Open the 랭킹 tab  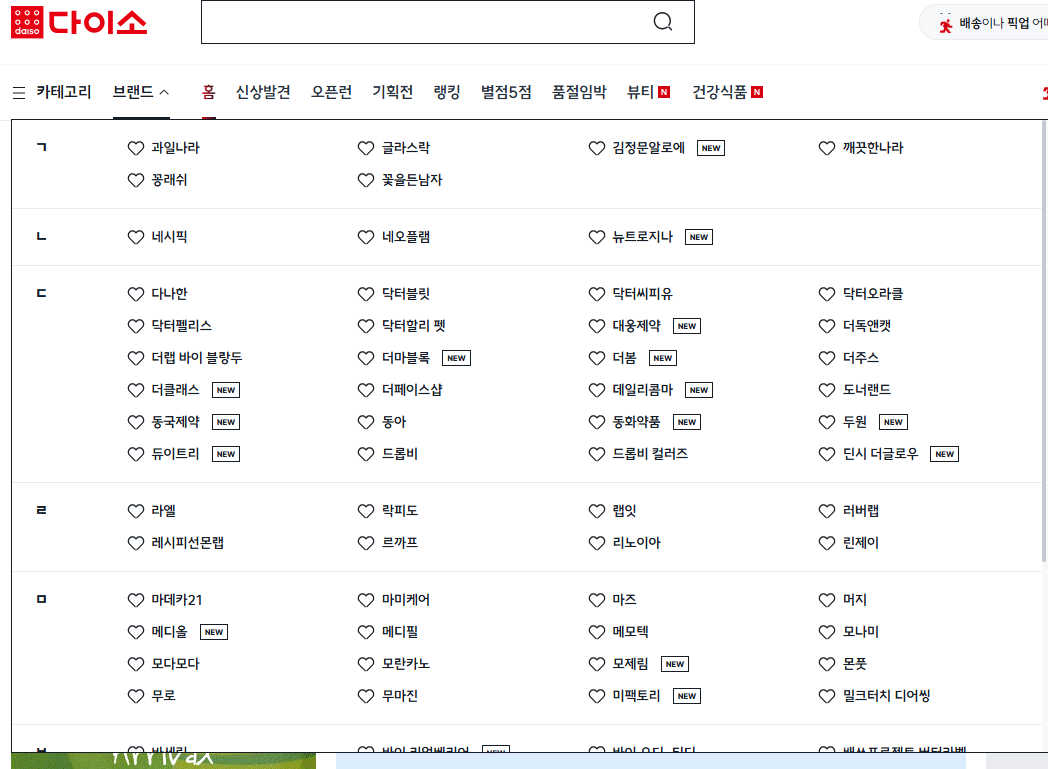[447, 92]
